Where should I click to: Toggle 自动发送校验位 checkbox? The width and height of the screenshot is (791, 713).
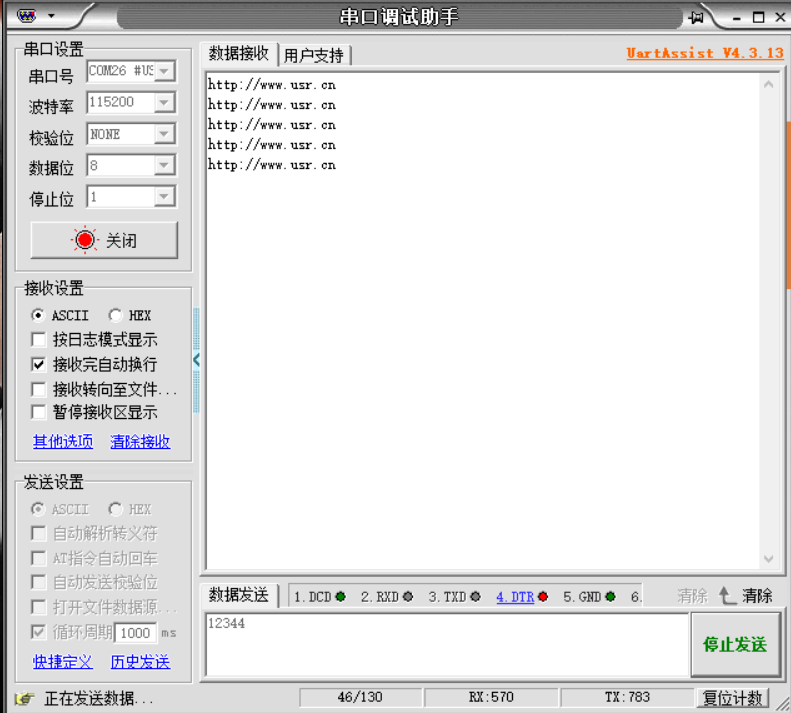point(39,582)
